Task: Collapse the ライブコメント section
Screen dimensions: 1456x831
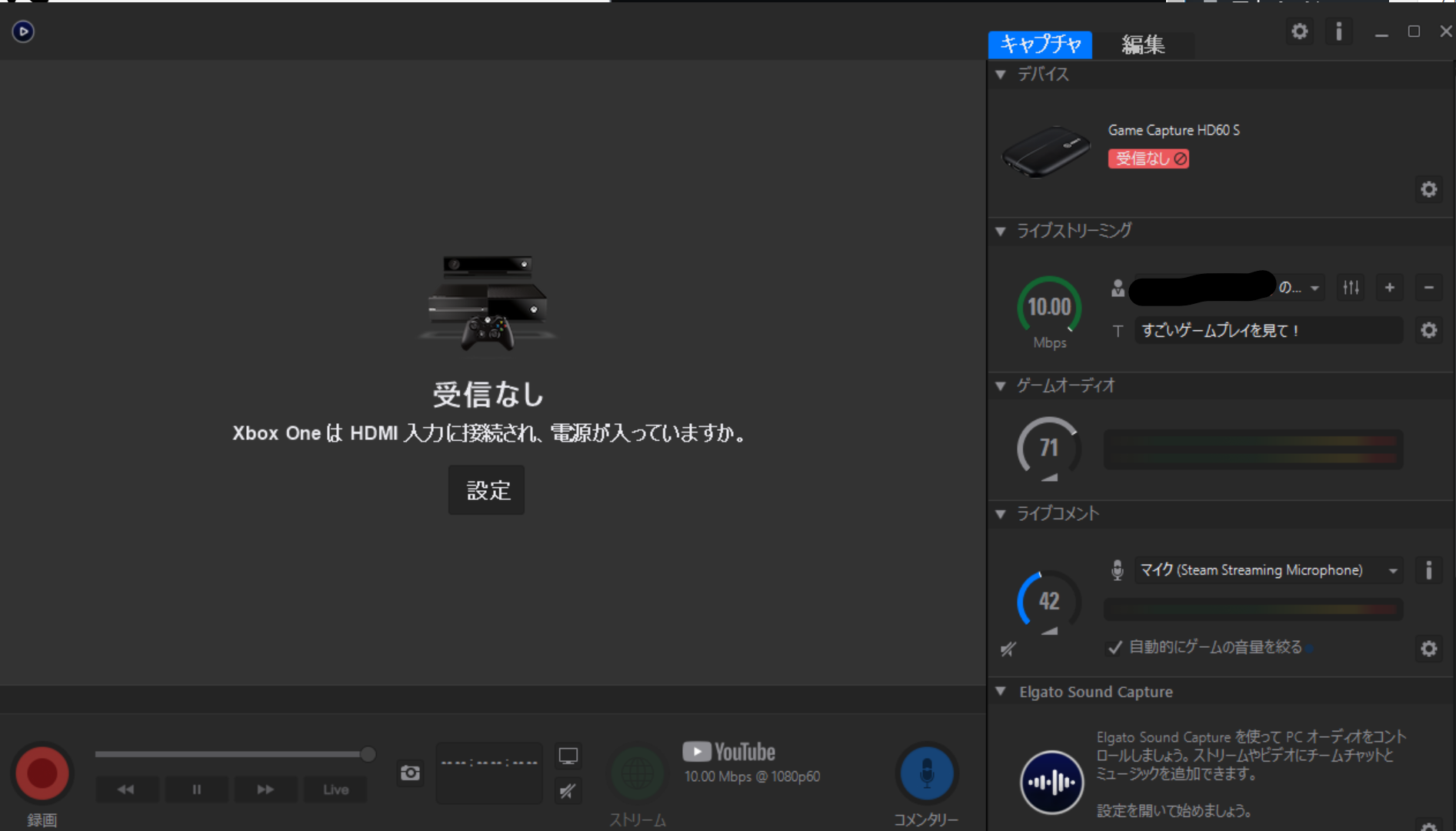Action: [1001, 514]
